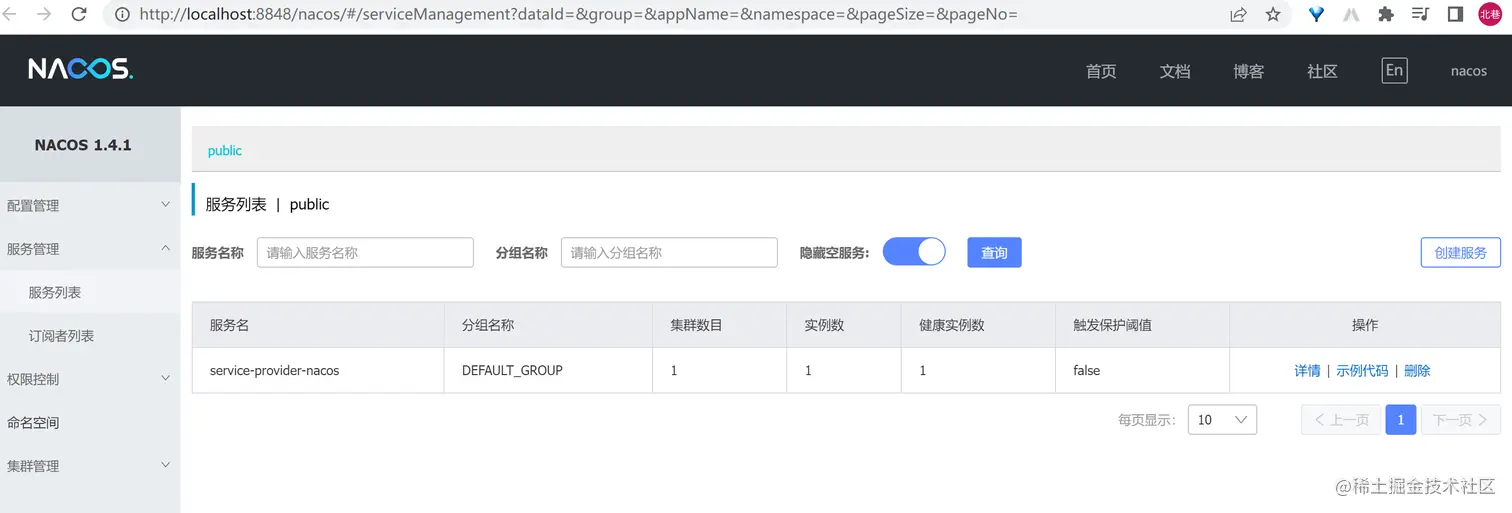Click the 查询 button
The width and height of the screenshot is (1512, 513).
click(994, 253)
